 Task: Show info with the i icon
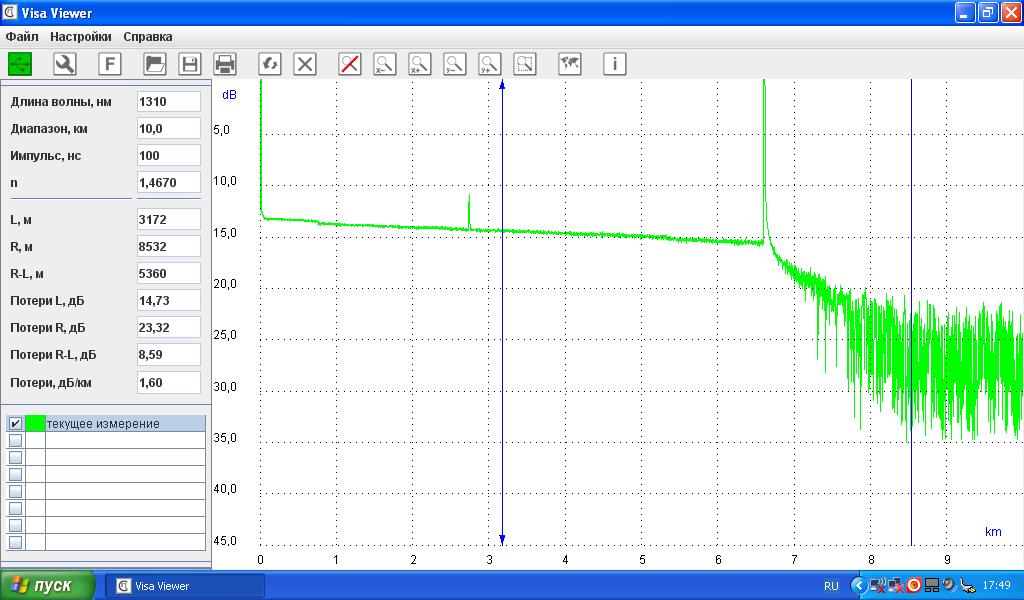click(615, 64)
